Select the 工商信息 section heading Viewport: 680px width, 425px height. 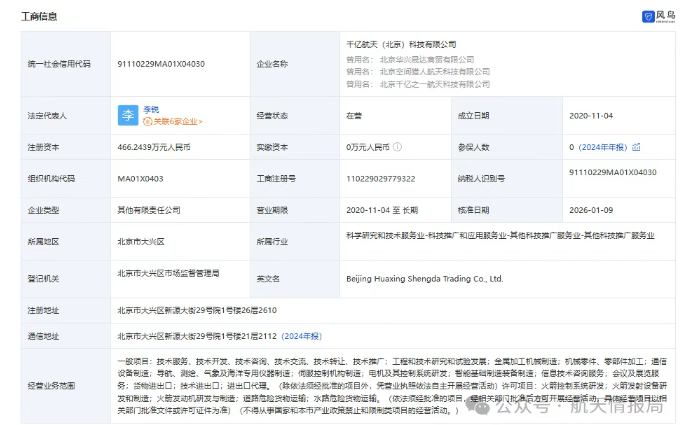click(39, 16)
